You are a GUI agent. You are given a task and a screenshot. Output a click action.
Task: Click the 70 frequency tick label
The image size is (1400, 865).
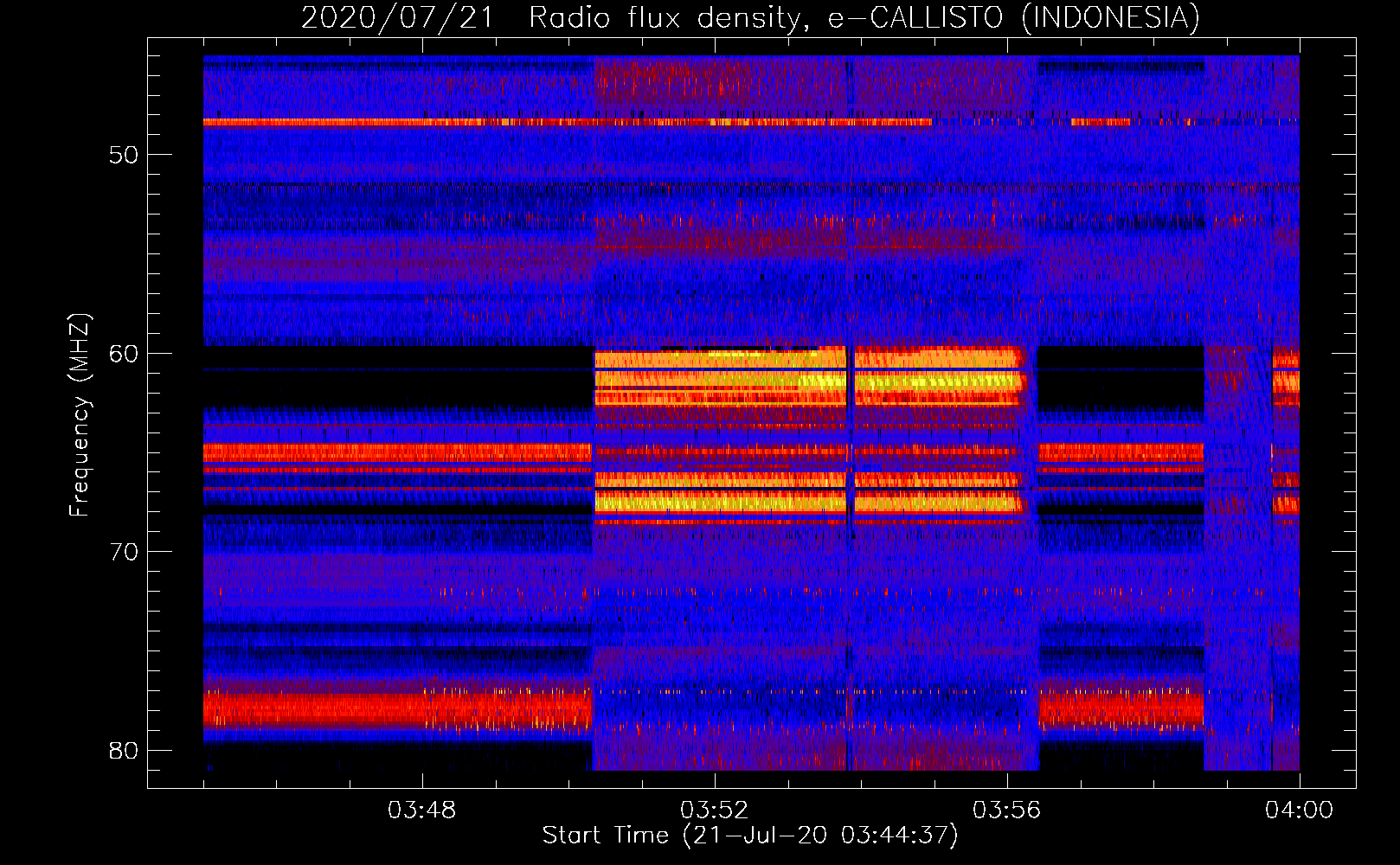[124, 552]
